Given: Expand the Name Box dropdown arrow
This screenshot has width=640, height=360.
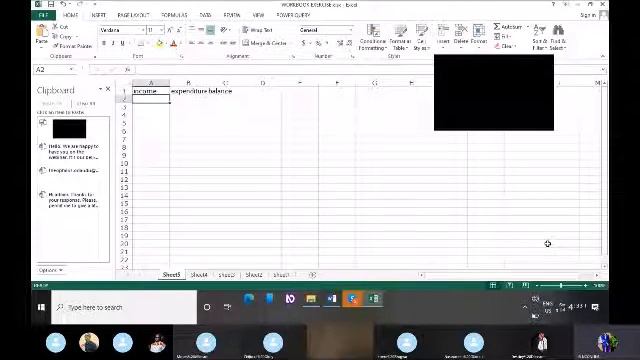Looking at the screenshot, I should click(71, 69).
